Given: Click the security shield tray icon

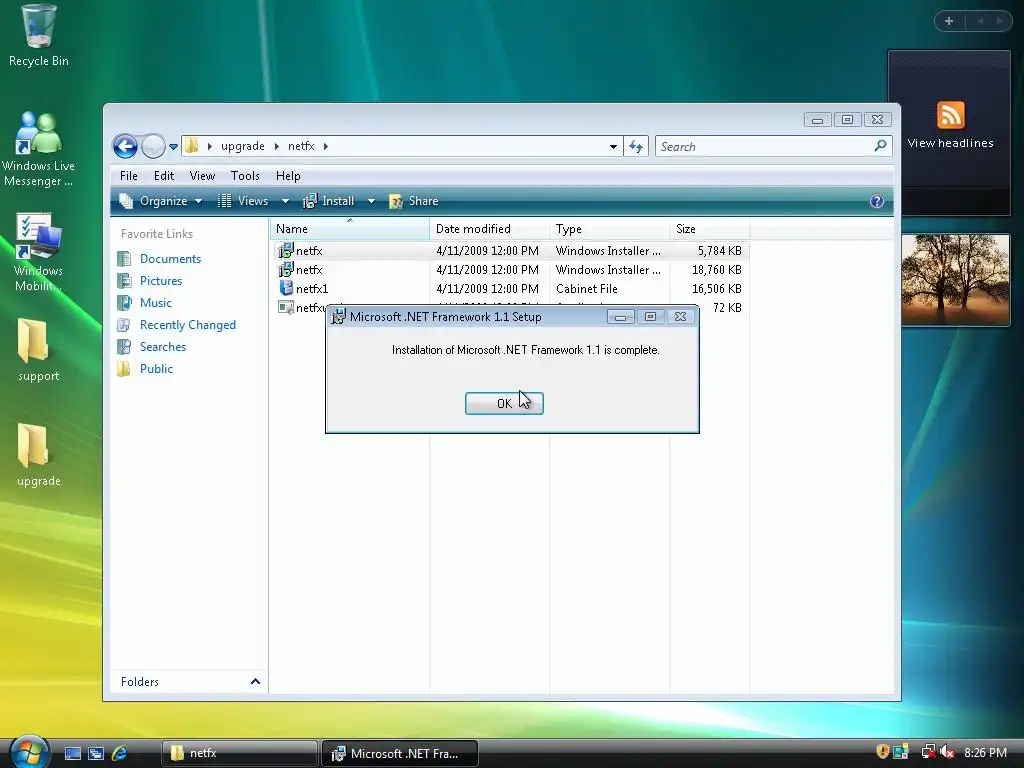Looking at the screenshot, I should pos(882,752).
